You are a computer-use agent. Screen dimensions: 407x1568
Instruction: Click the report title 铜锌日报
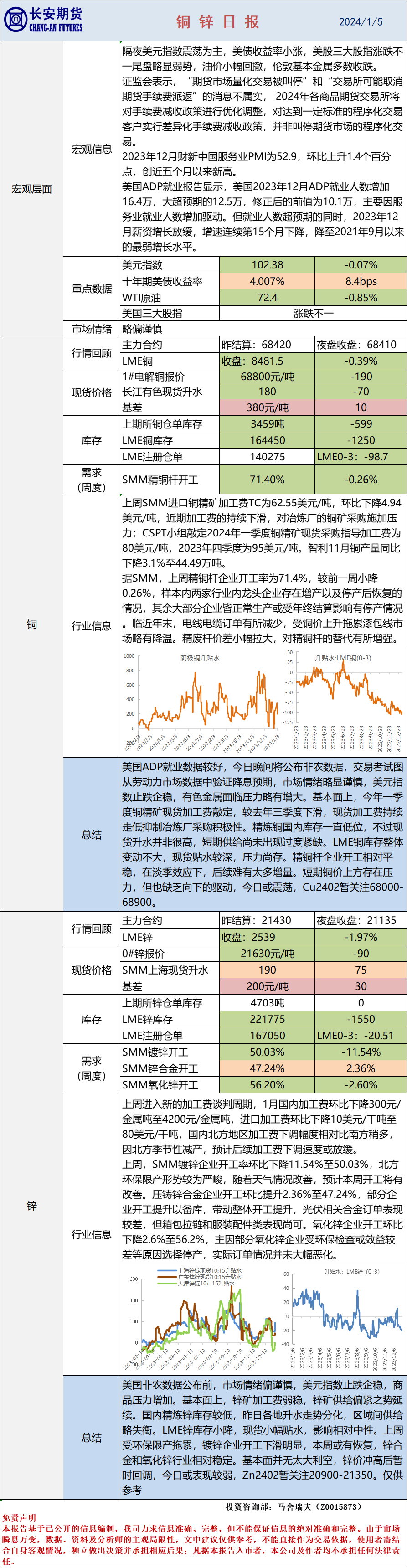click(x=218, y=22)
